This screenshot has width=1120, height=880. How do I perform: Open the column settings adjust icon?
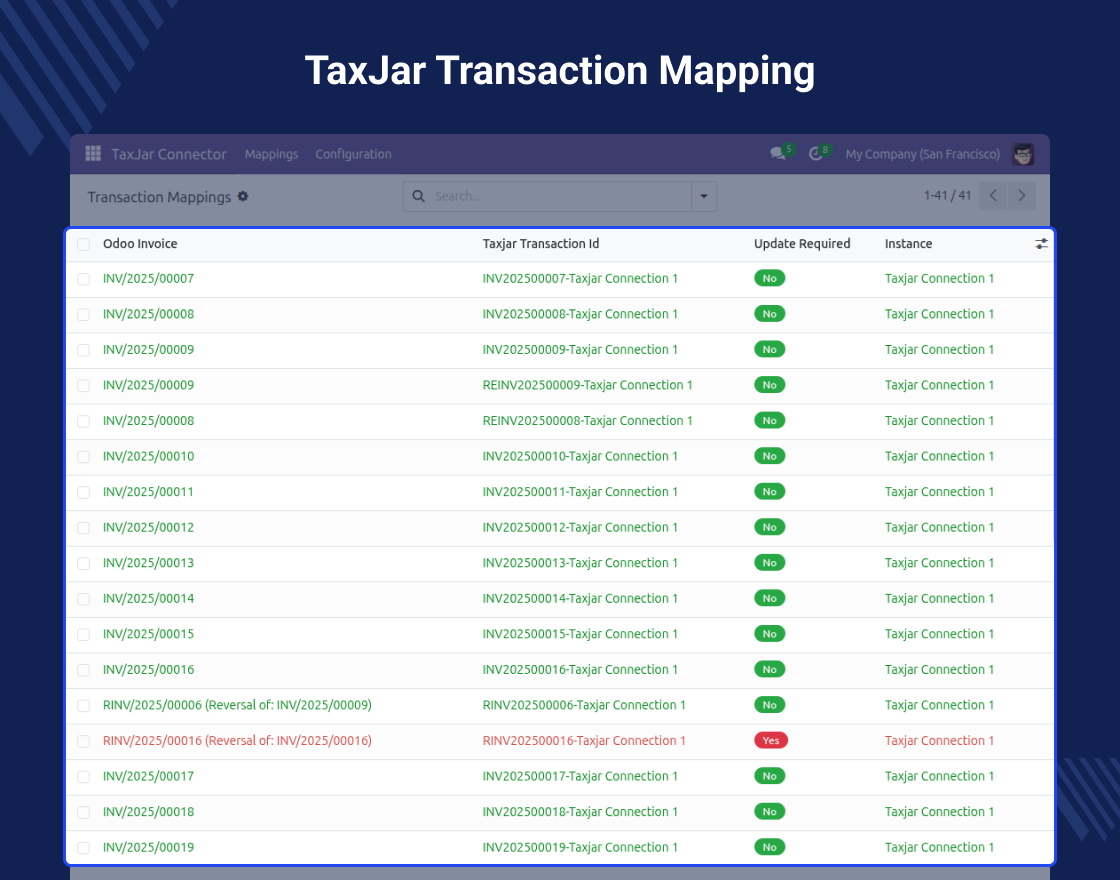coord(1041,244)
